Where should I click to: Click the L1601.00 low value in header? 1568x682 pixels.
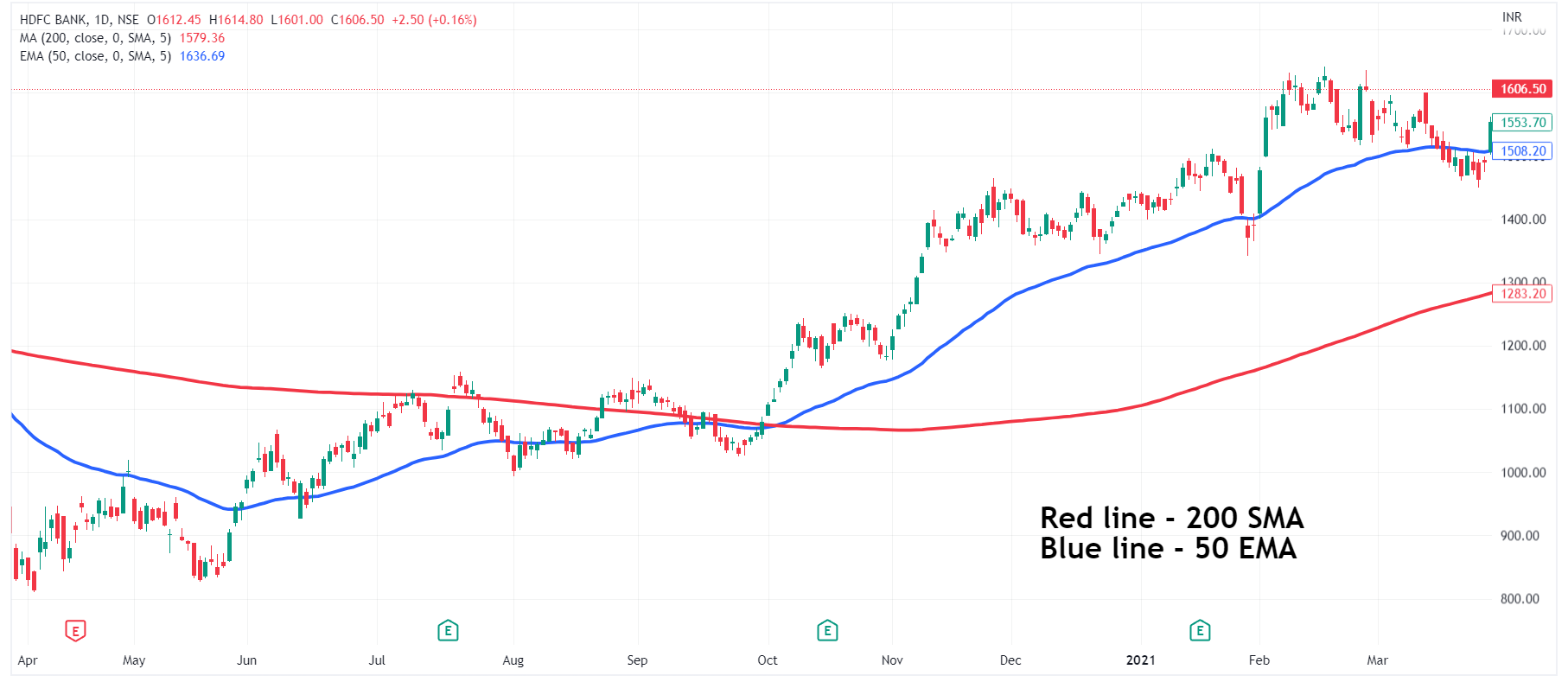pyautogui.click(x=297, y=20)
